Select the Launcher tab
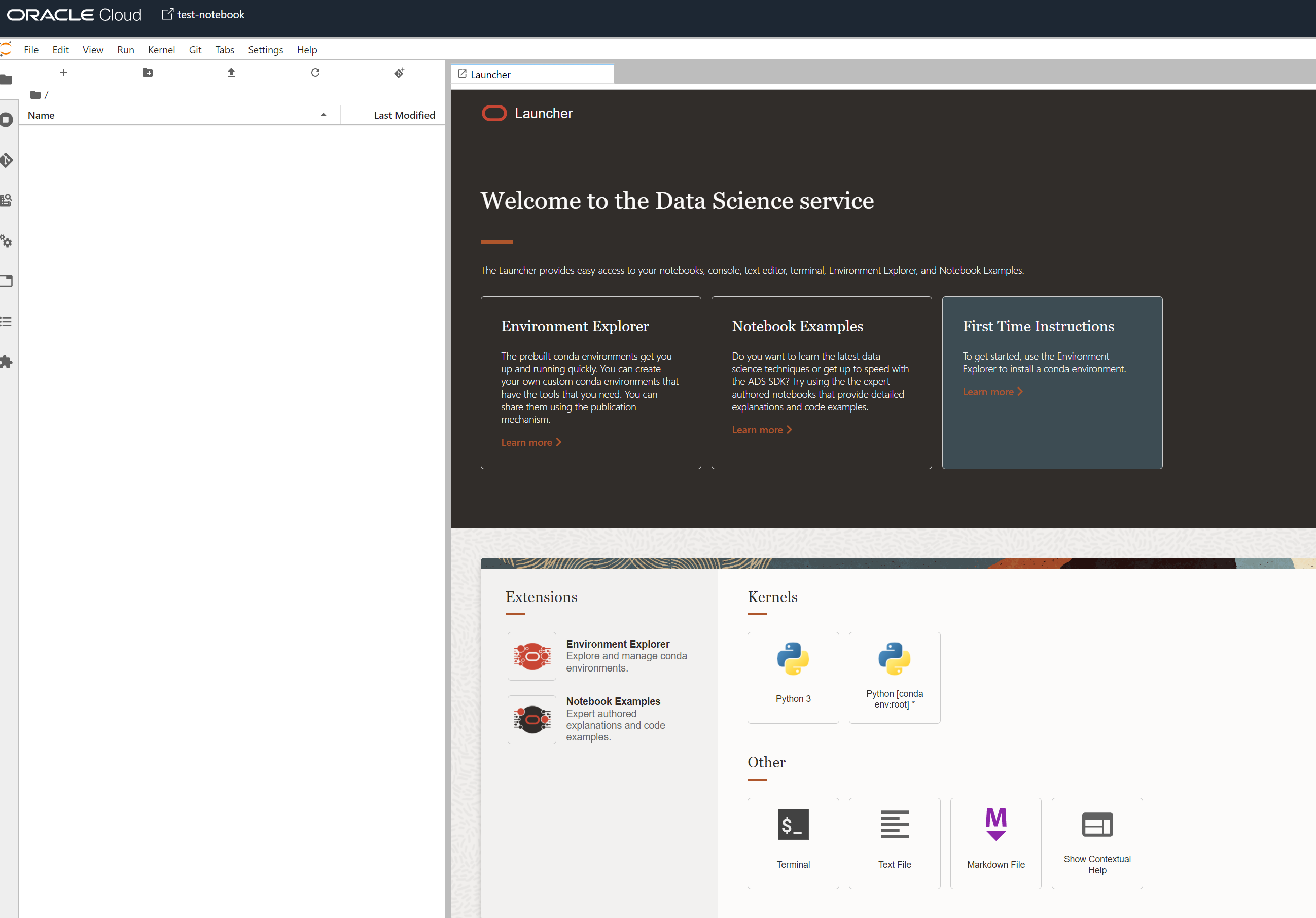Image resolution: width=1316 pixels, height=918 pixels. (x=532, y=75)
